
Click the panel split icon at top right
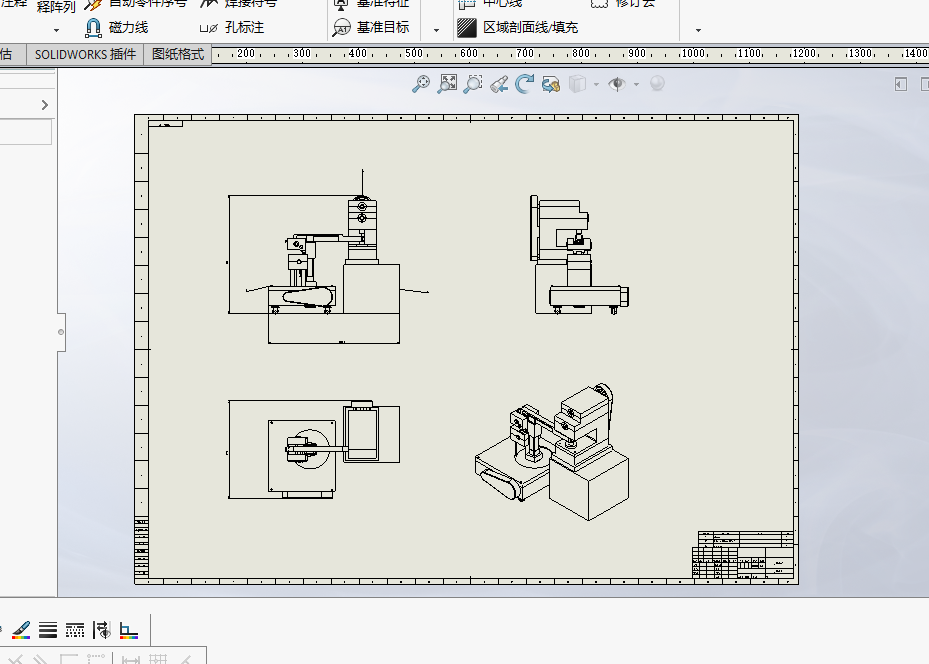pos(901,84)
